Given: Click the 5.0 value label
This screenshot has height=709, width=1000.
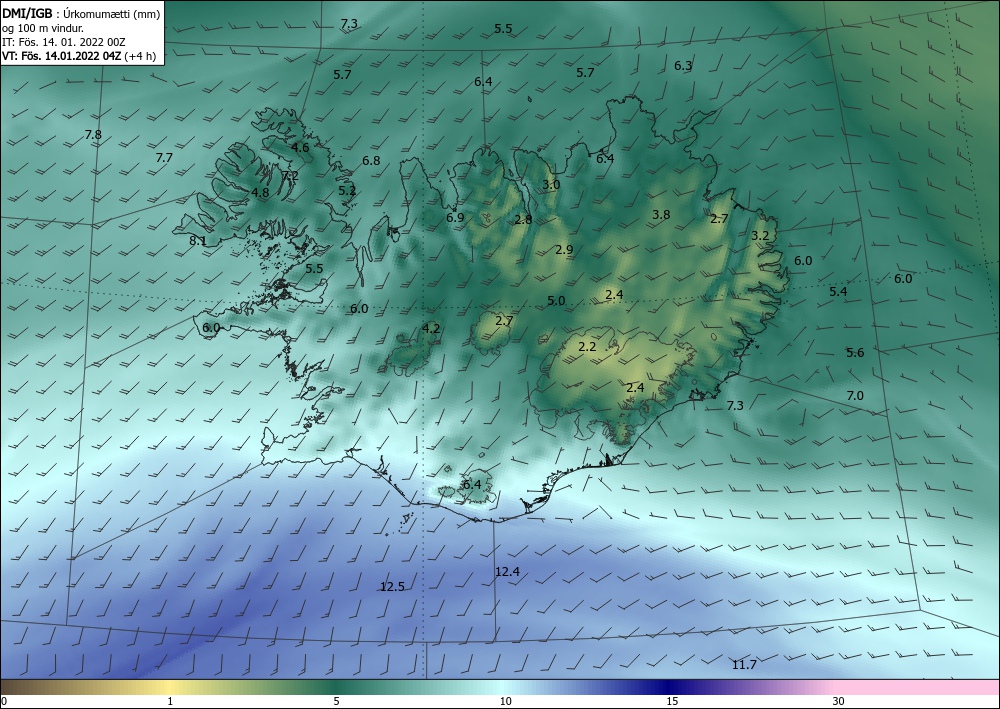Looking at the screenshot, I should point(556,300).
